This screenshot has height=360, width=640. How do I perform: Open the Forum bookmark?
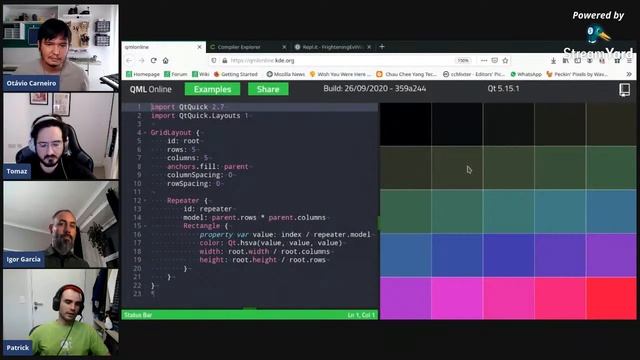point(176,74)
